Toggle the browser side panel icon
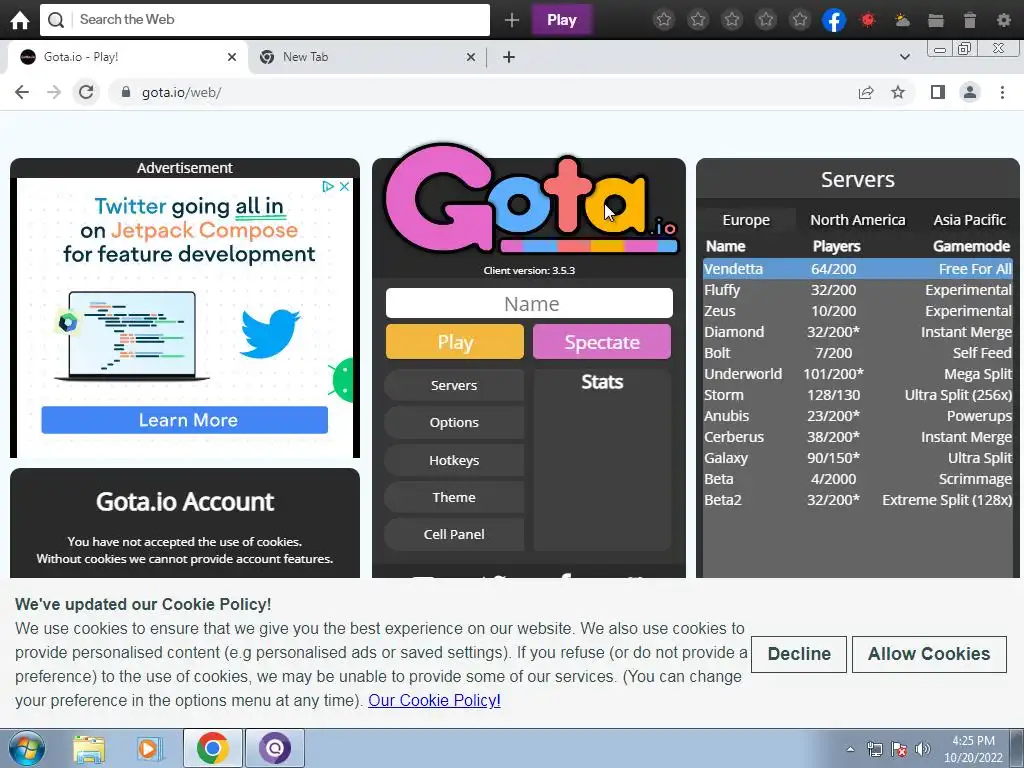Image resolution: width=1024 pixels, height=768 pixels. click(938, 92)
